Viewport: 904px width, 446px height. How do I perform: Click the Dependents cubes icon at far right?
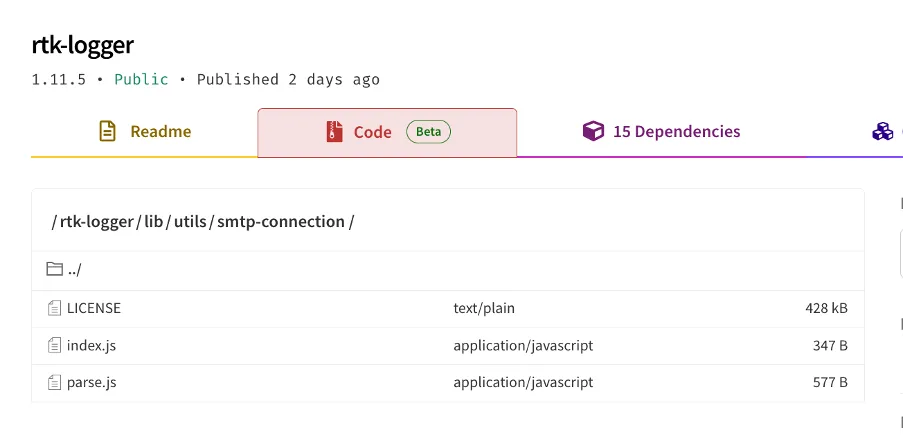[x=882, y=132]
